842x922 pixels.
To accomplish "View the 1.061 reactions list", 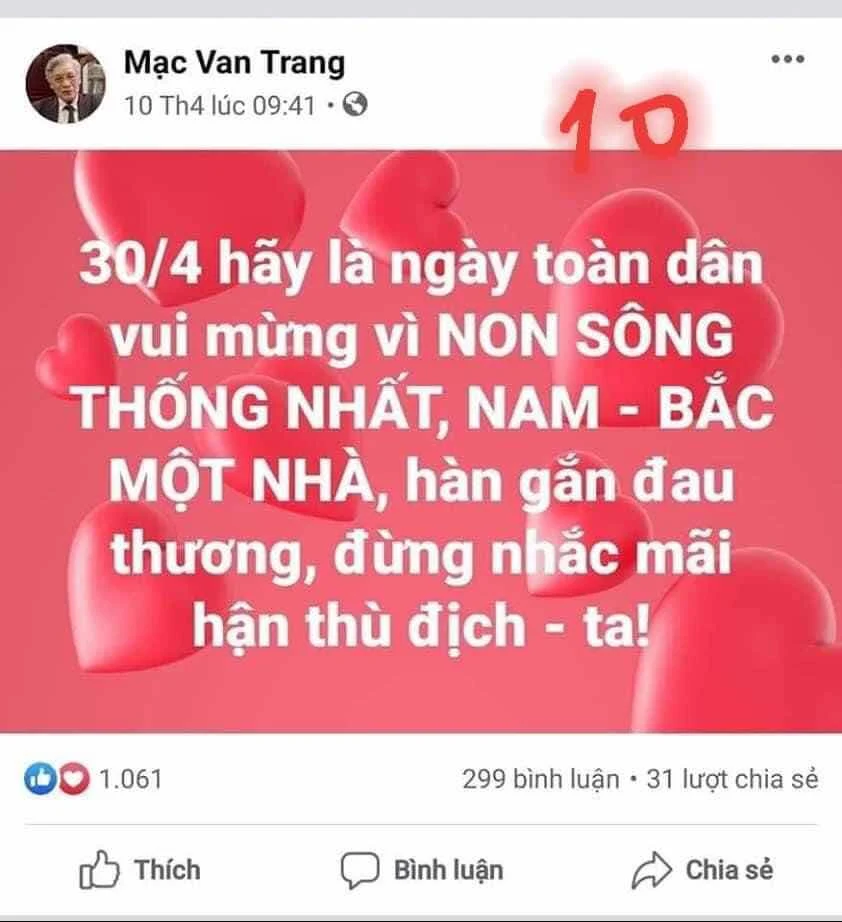I will pos(130,779).
